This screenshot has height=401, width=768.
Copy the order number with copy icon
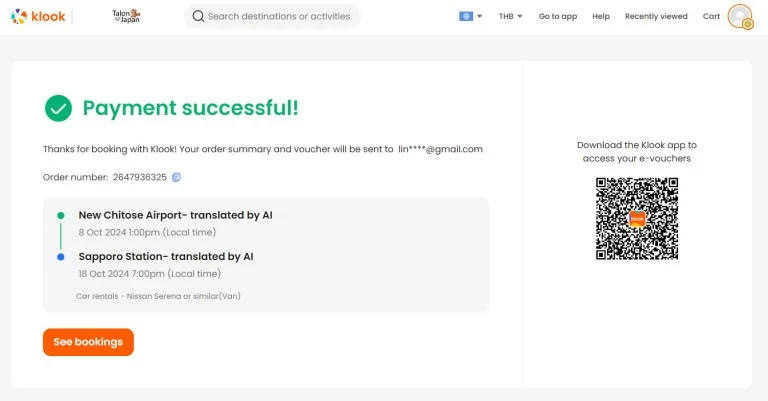[x=176, y=177]
